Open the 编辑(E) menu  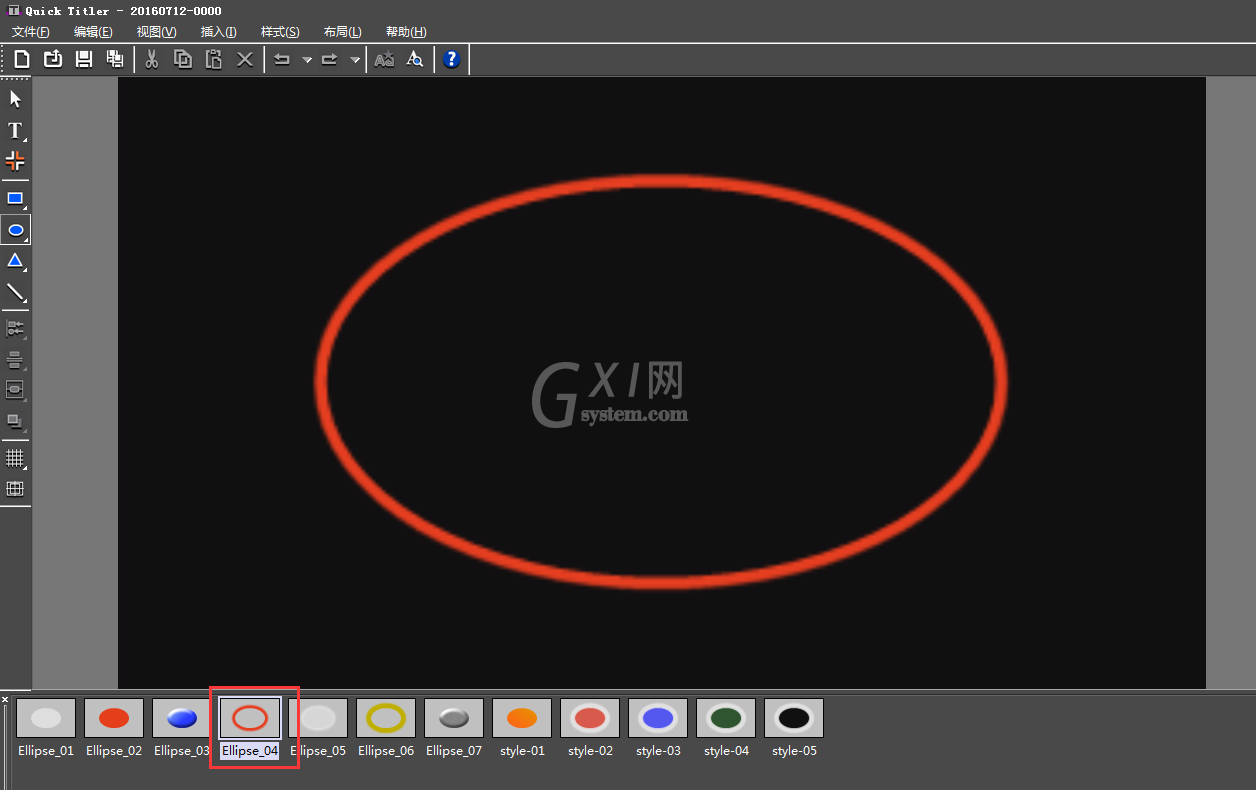[x=93, y=32]
